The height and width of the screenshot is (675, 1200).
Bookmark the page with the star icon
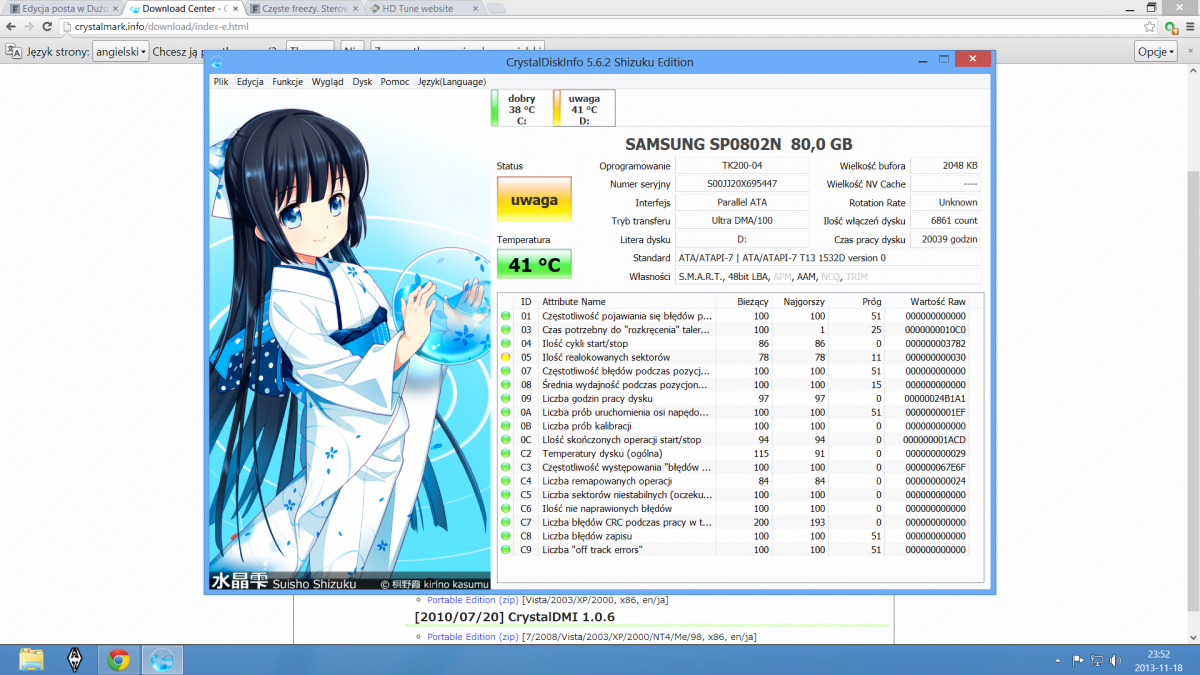1151,27
